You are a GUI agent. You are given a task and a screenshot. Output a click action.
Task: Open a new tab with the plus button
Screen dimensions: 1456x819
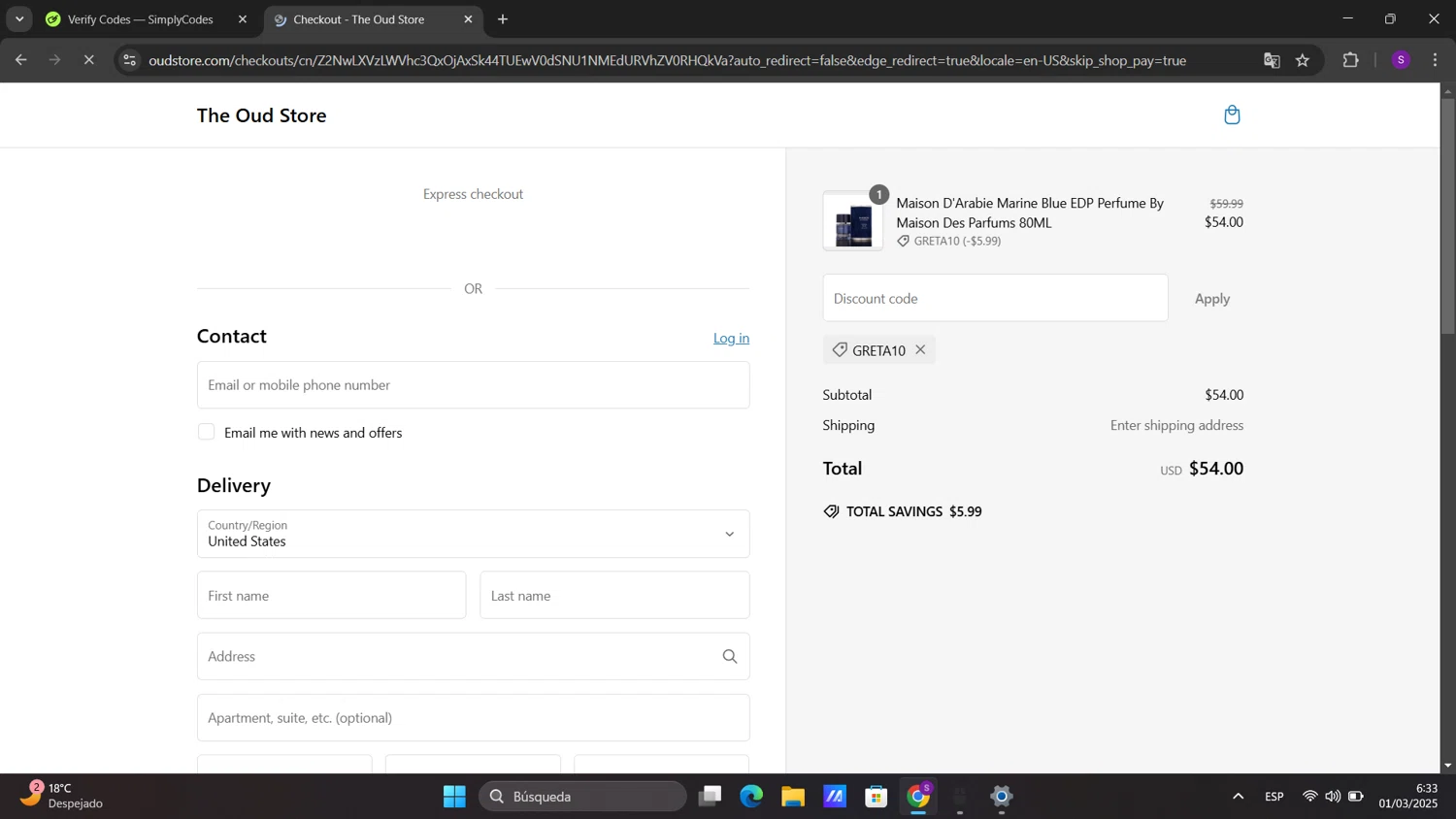503,19
